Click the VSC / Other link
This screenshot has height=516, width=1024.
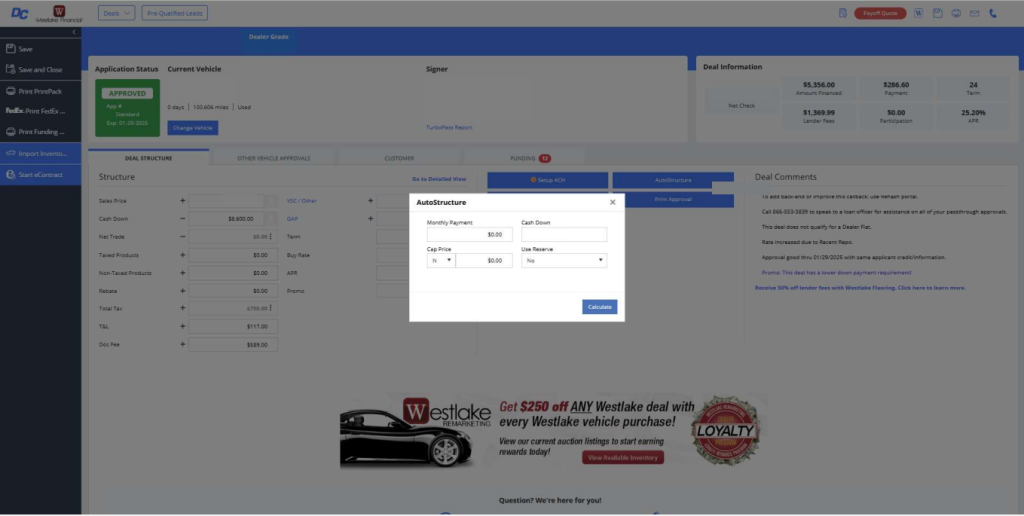pos(302,201)
